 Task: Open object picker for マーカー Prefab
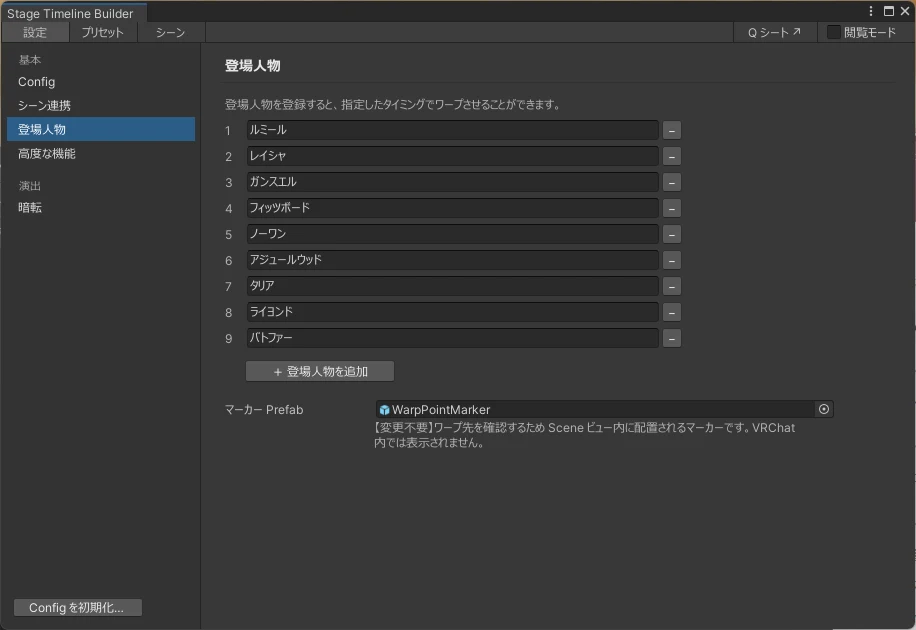tap(824, 409)
